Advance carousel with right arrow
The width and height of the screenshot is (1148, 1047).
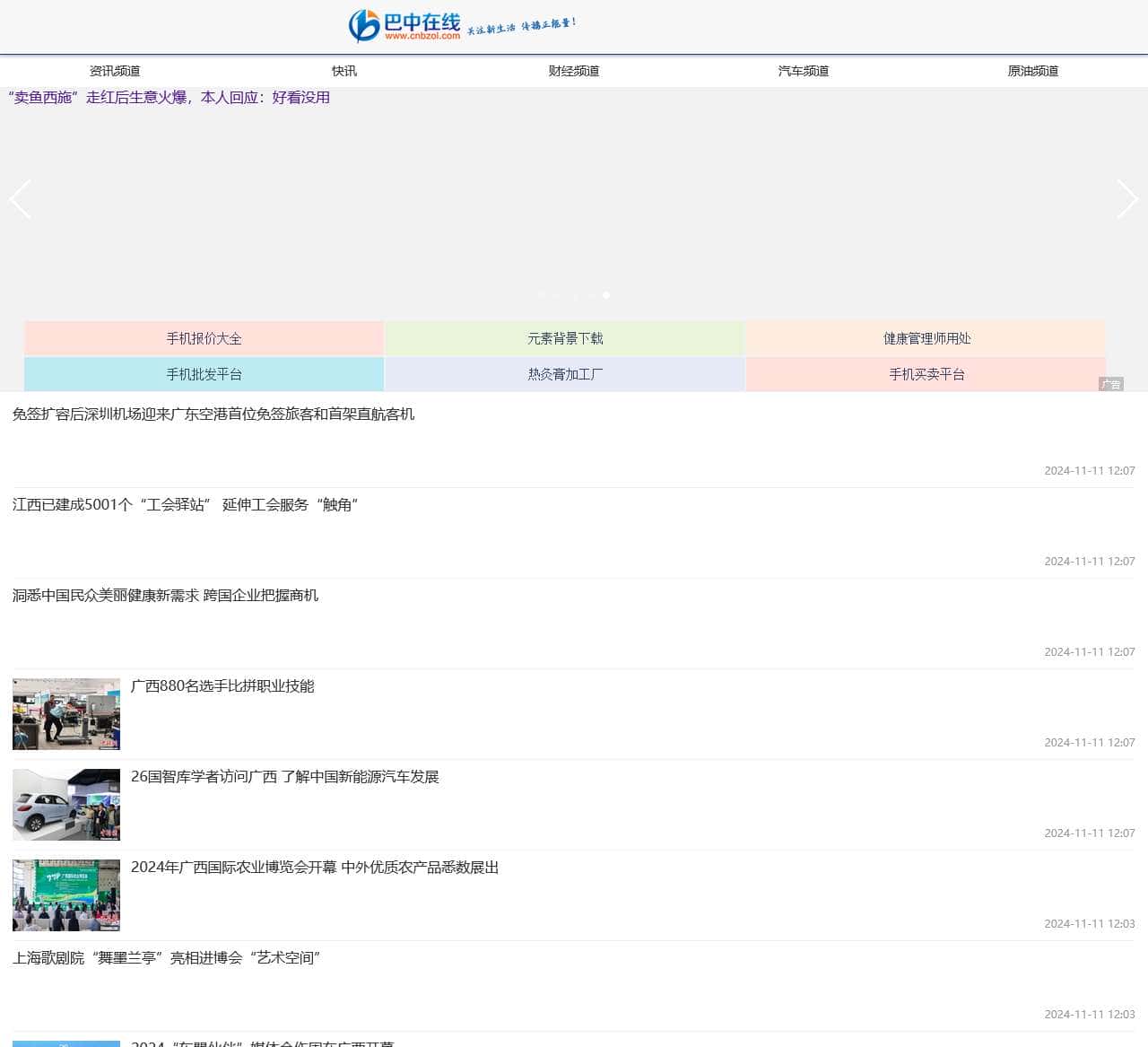(1127, 199)
